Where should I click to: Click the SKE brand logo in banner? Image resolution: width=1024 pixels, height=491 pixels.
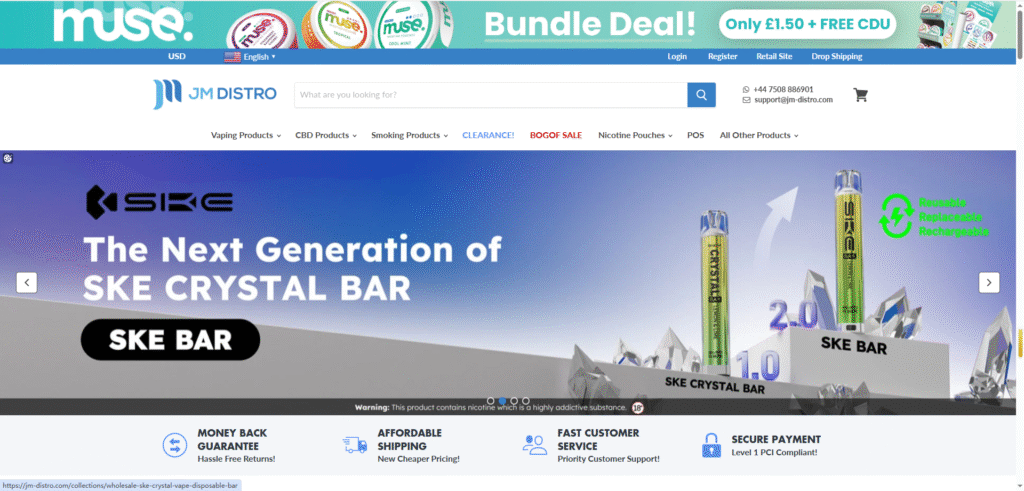(160, 202)
